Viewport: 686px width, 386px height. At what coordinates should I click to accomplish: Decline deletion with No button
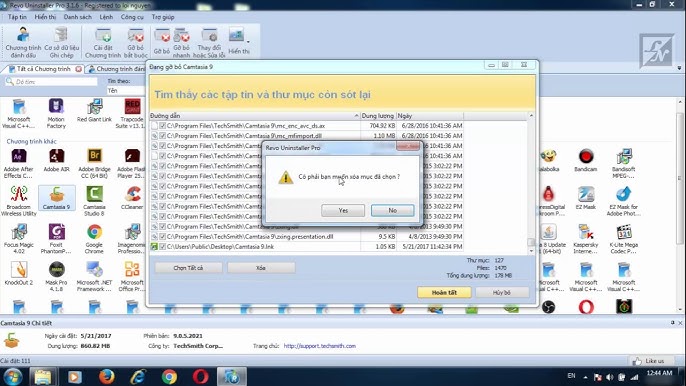[x=392, y=211]
